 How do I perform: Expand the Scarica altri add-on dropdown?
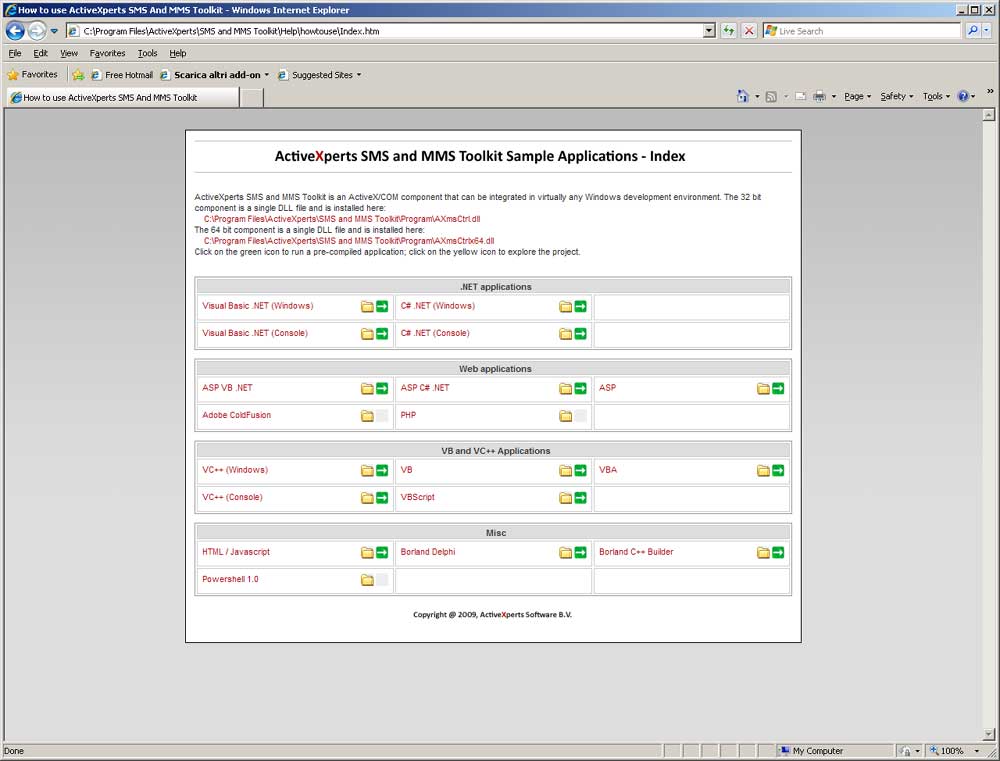coord(267,75)
